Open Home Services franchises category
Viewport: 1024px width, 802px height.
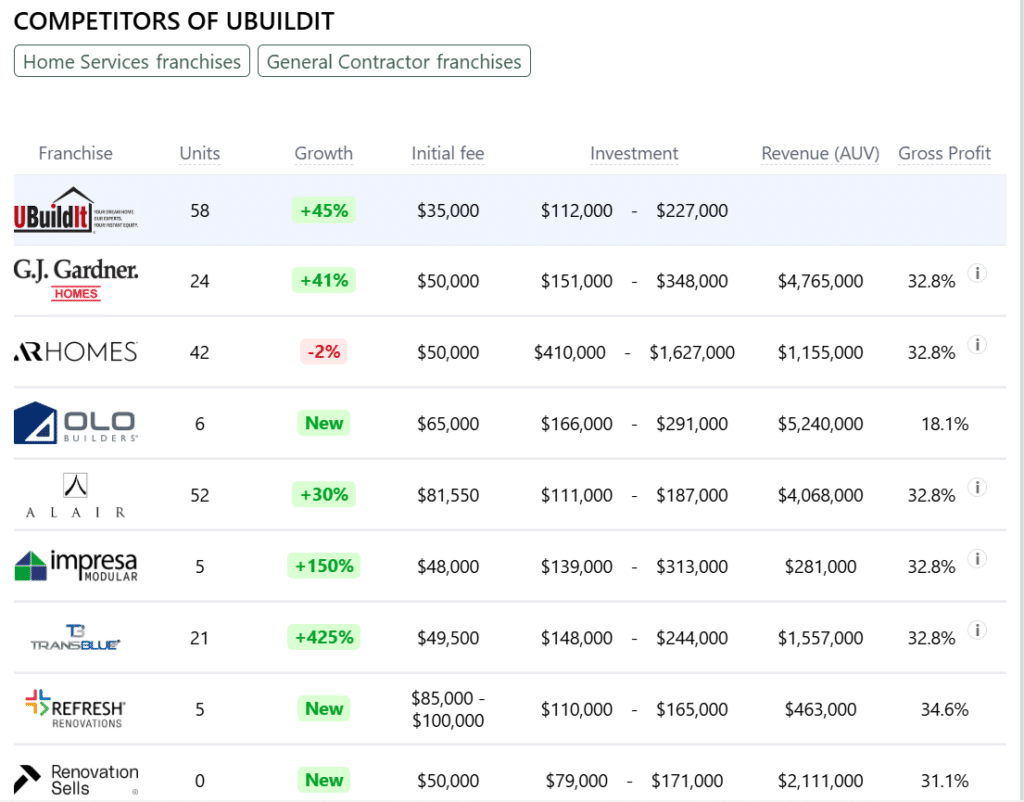coord(132,61)
